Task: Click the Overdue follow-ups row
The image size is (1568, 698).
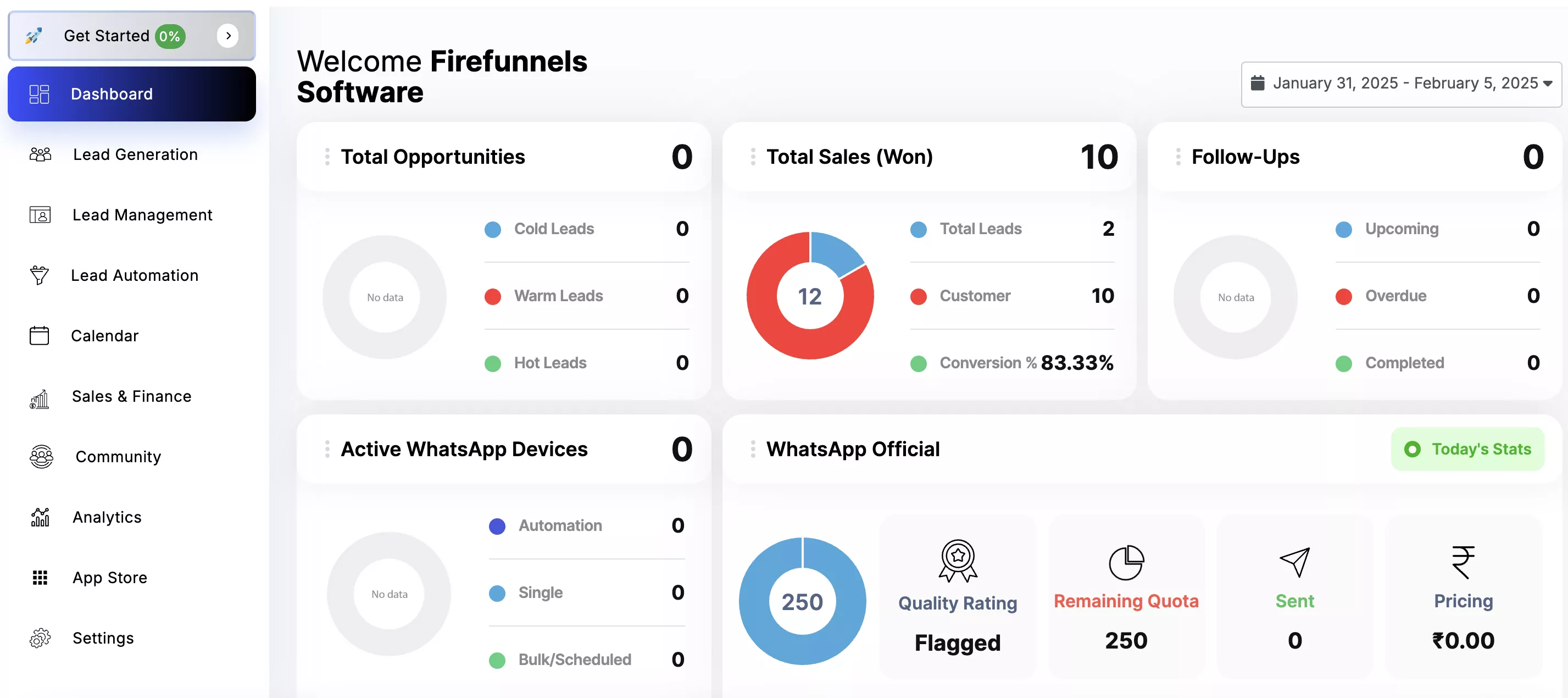Action: [1438, 296]
